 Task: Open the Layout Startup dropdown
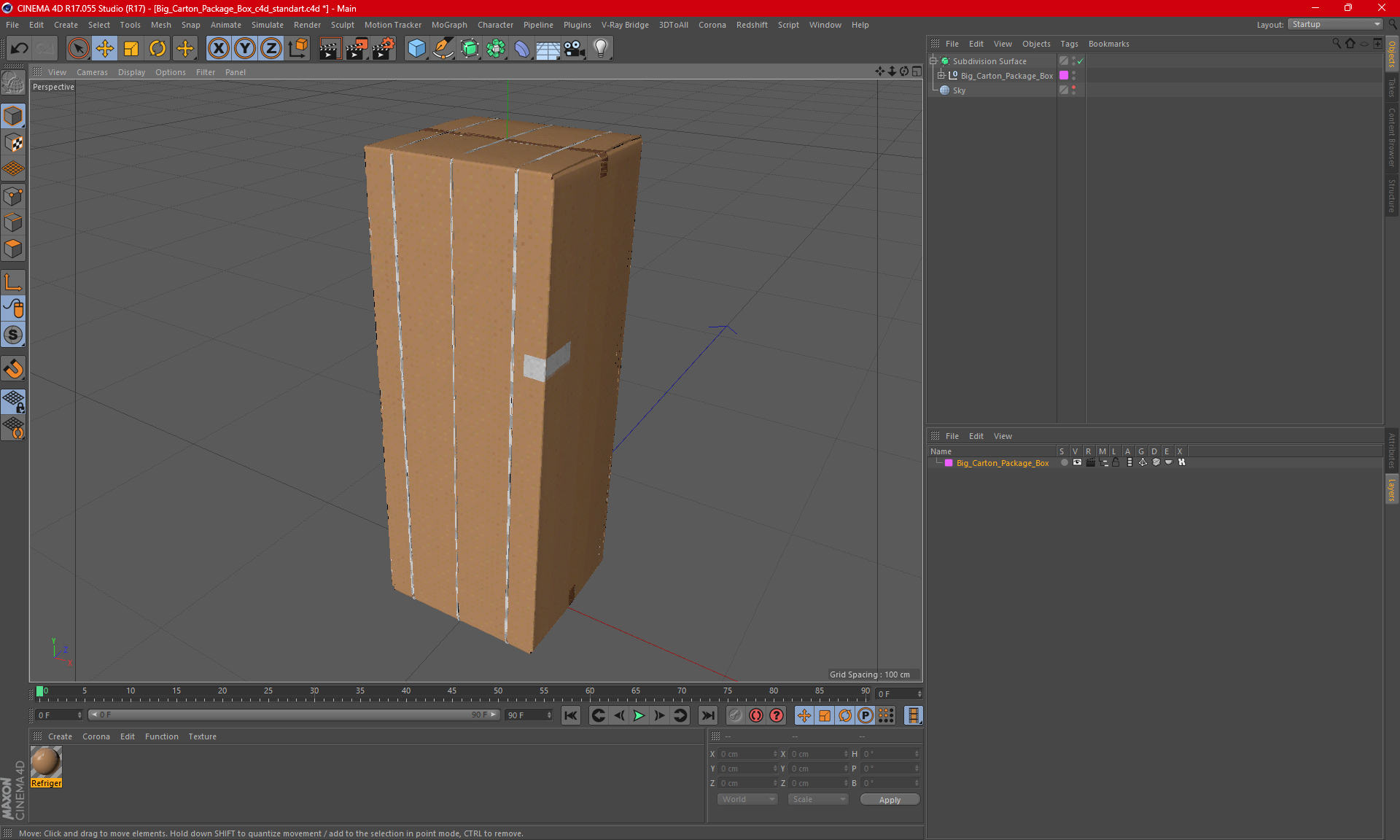1336,24
